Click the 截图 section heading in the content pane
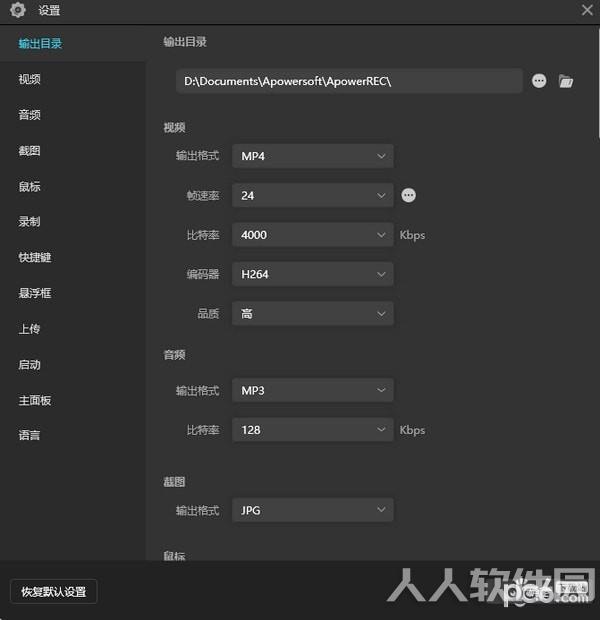The width and height of the screenshot is (600, 620). [174, 482]
